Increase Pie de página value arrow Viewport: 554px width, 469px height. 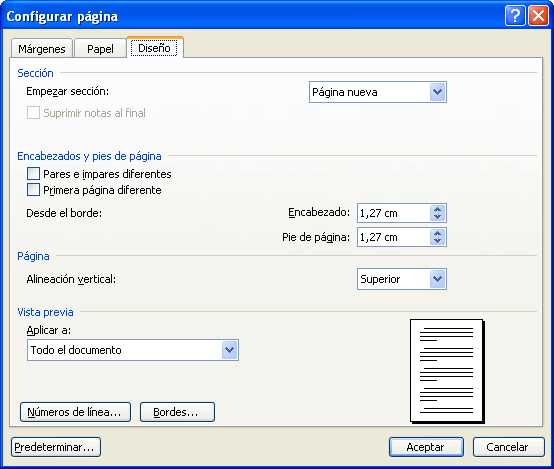click(437, 233)
